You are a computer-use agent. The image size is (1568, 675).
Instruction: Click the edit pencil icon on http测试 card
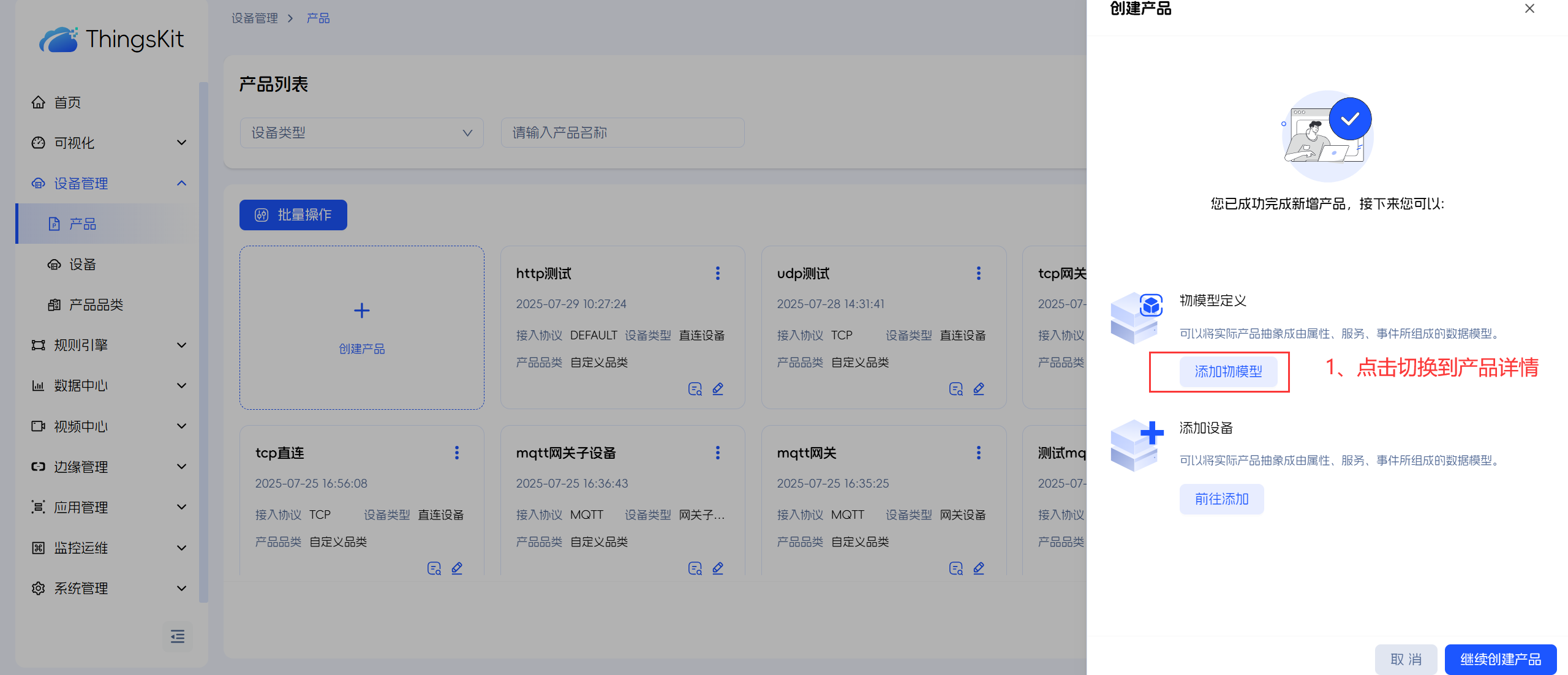click(718, 389)
